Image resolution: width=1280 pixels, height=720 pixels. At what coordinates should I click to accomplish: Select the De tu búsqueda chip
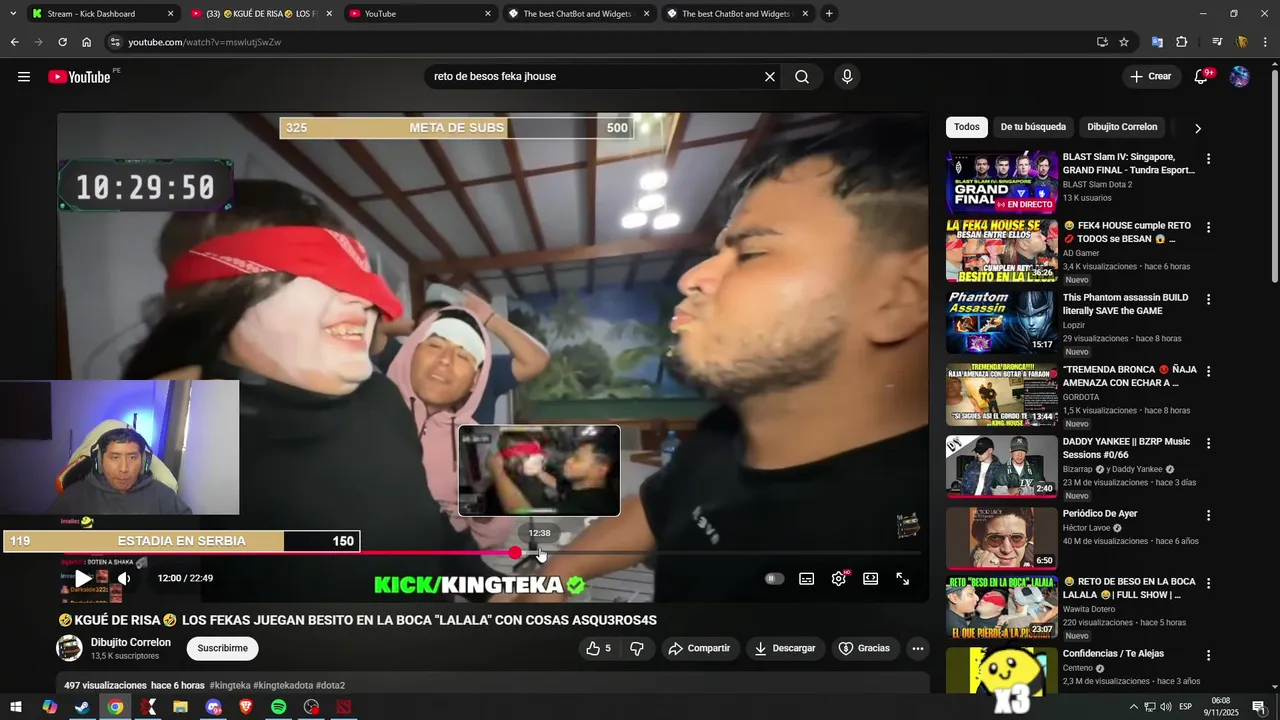(x=1033, y=127)
